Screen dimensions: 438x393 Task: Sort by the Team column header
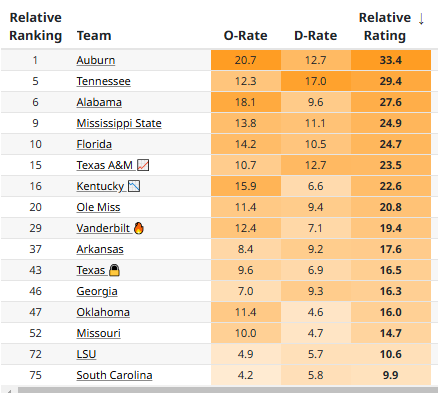tap(94, 35)
